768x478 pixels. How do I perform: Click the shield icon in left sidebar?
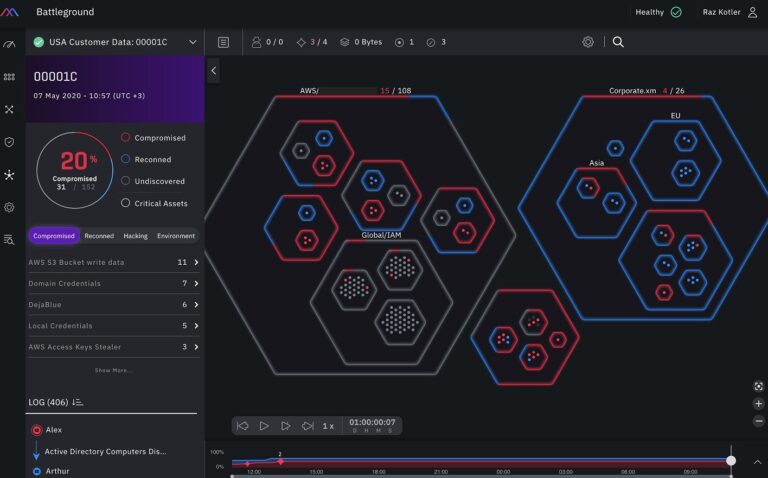pos(9,142)
